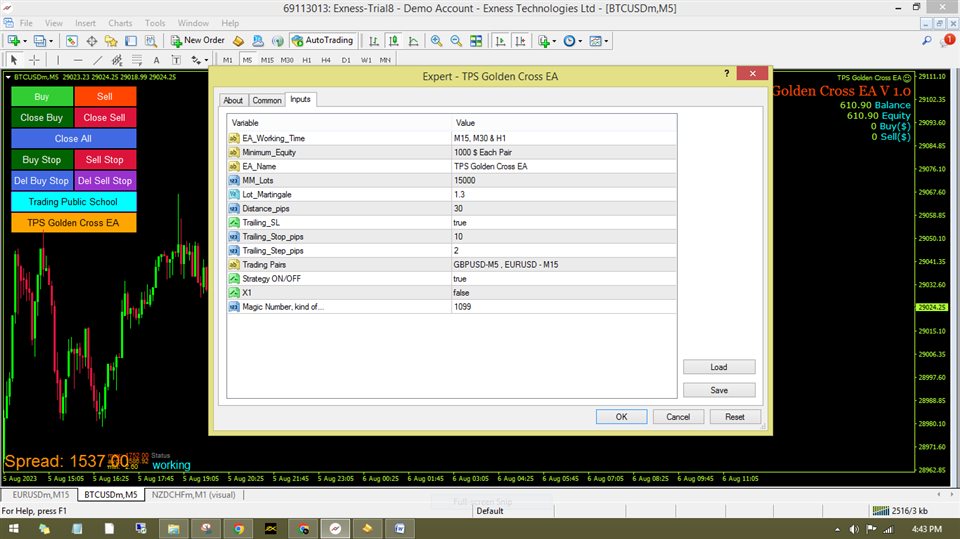Open Profiles dropdown arrow
Screen dimensions: 960x539
(x=51, y=41)
